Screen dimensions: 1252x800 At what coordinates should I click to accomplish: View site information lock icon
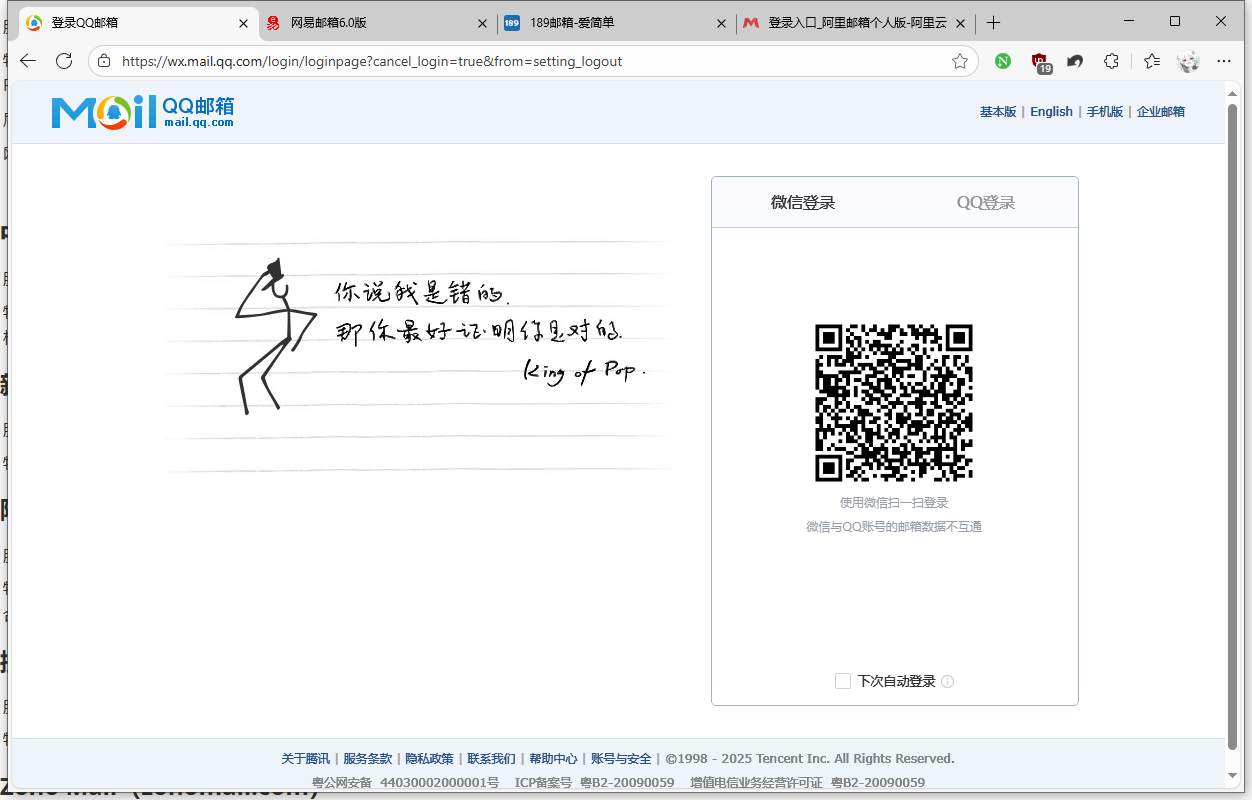point(104,61)
